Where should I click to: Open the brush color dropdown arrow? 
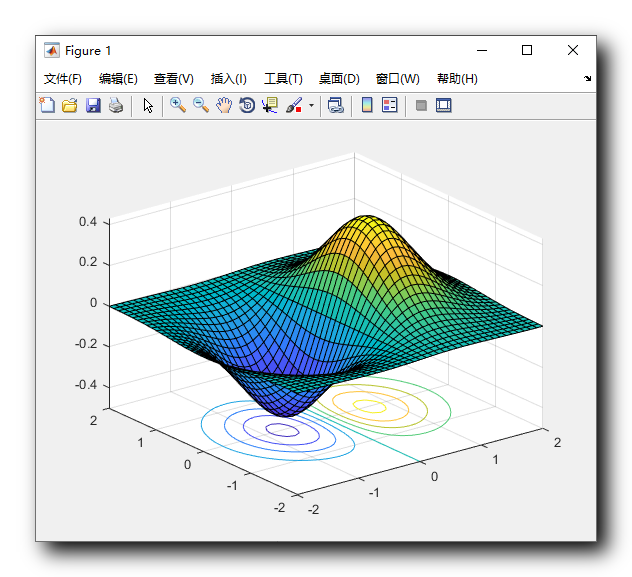click(x=311, y=106)
